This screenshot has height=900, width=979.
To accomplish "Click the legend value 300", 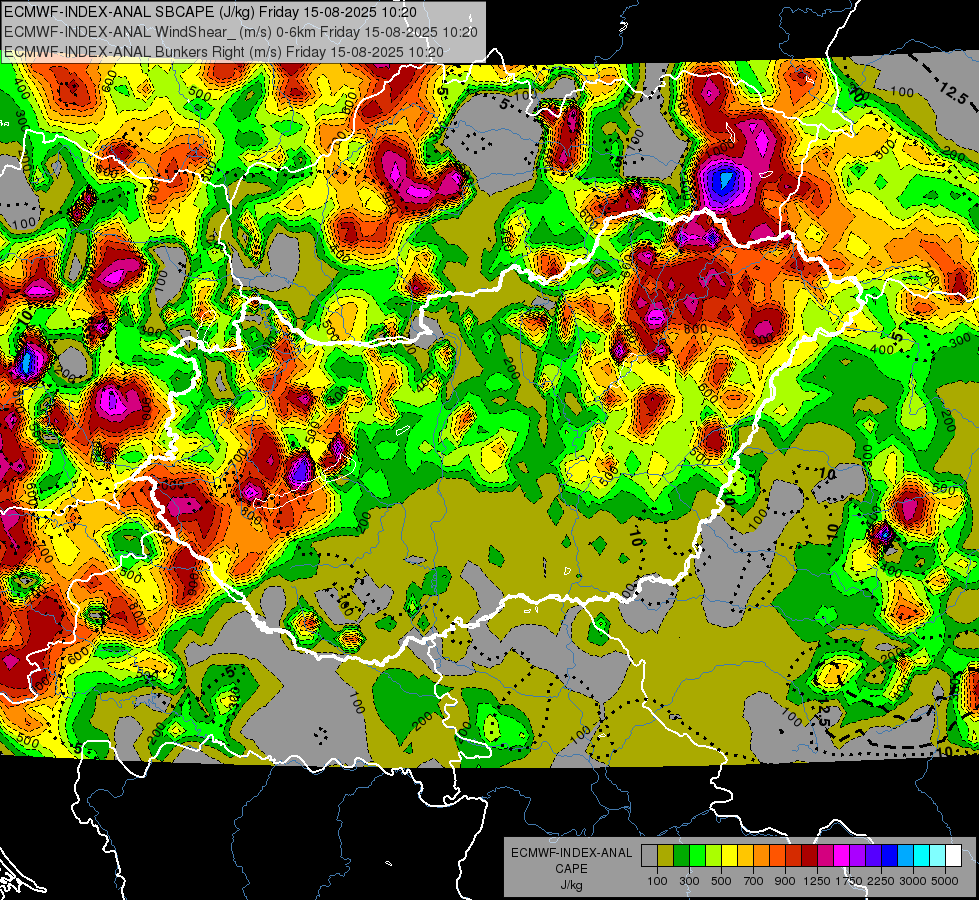I will [689, 881].
